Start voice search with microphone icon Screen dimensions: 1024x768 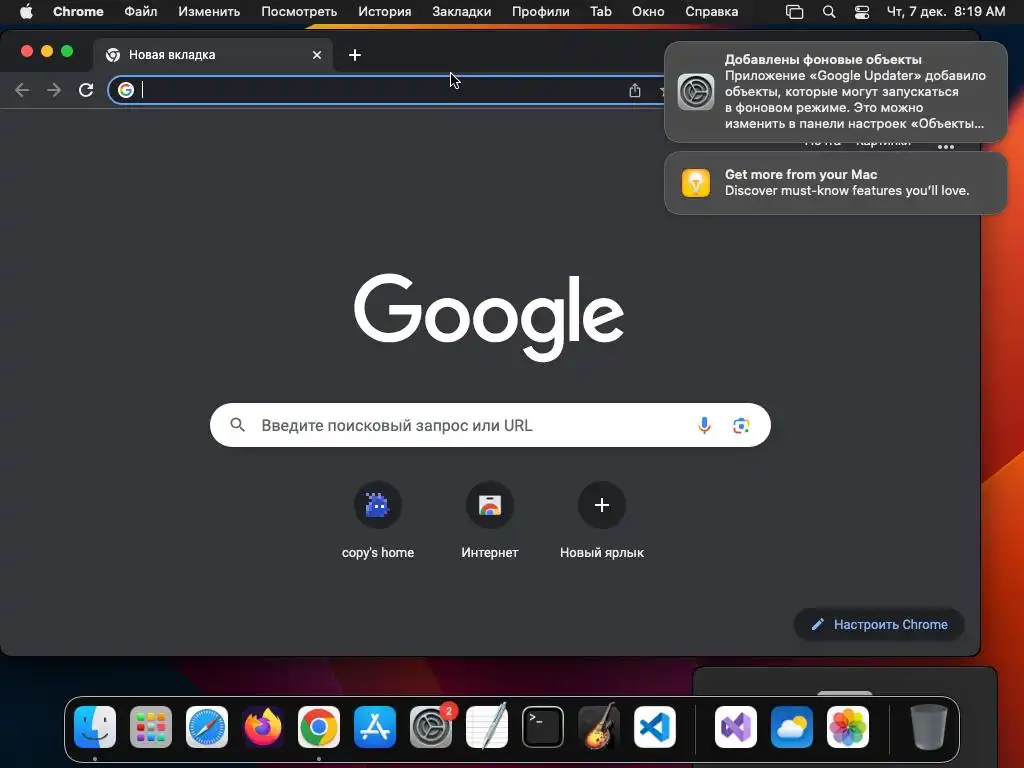click(704, 425)
